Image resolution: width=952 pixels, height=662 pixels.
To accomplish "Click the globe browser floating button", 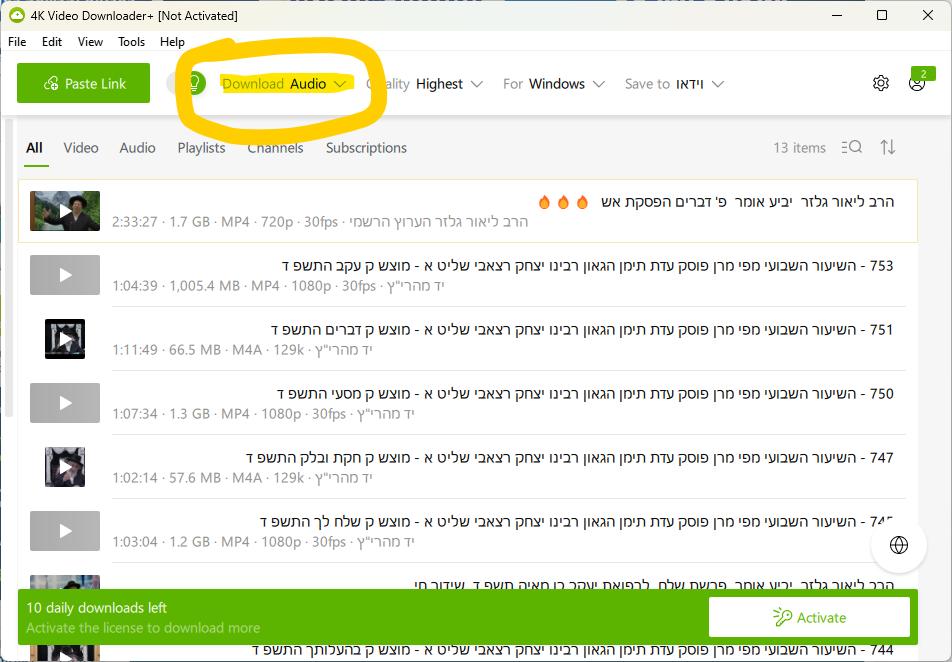I will (x=899, y=545).
